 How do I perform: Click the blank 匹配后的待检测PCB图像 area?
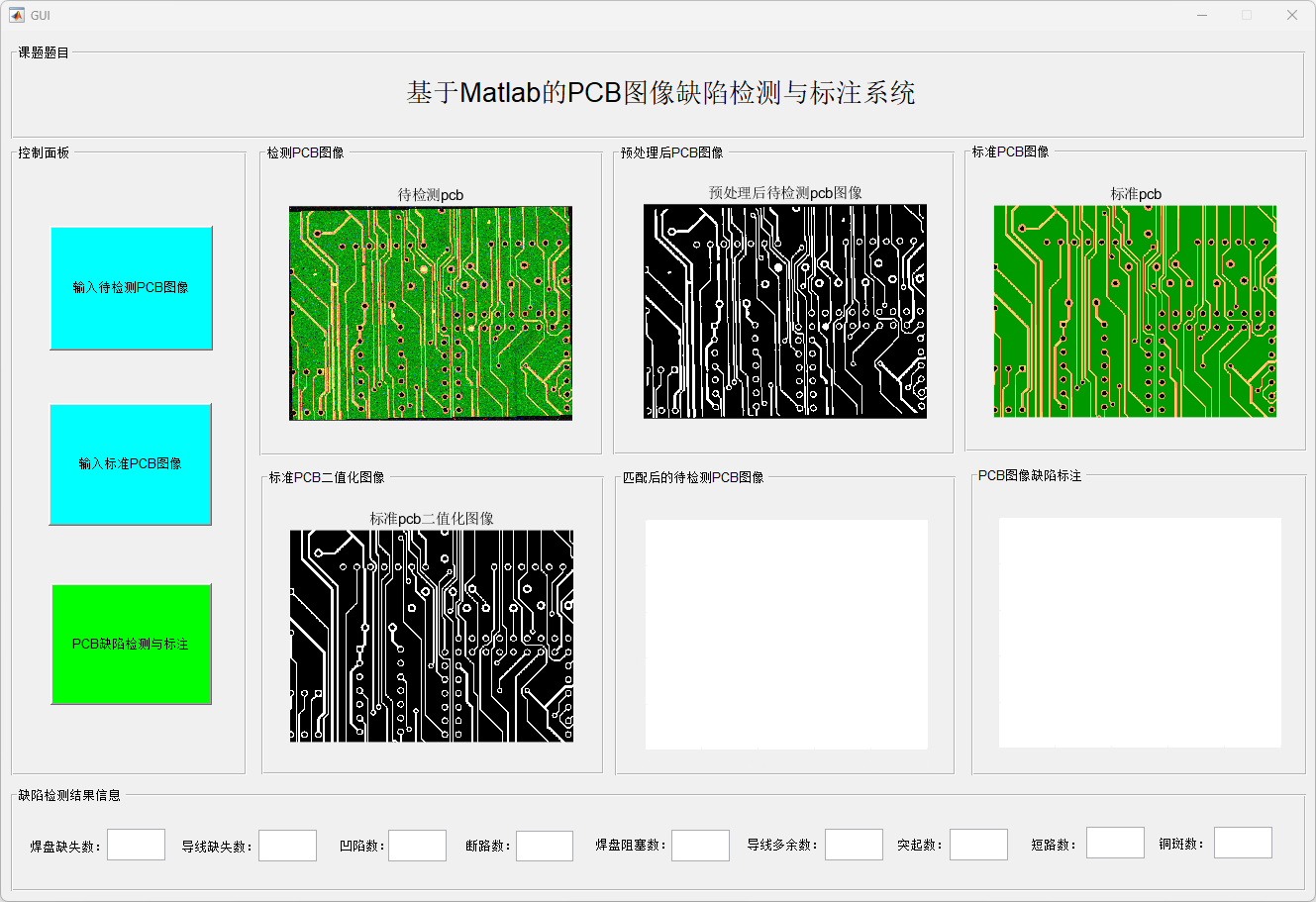[x=785, y=632]
